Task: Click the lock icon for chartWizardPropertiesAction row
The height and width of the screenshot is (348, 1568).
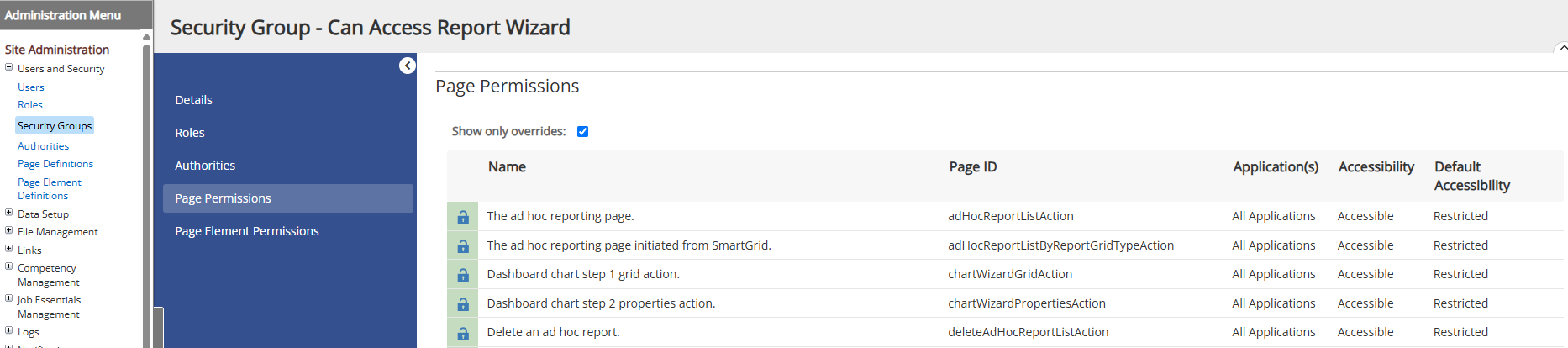Action: pyautogui.click(x=463, y=304)
